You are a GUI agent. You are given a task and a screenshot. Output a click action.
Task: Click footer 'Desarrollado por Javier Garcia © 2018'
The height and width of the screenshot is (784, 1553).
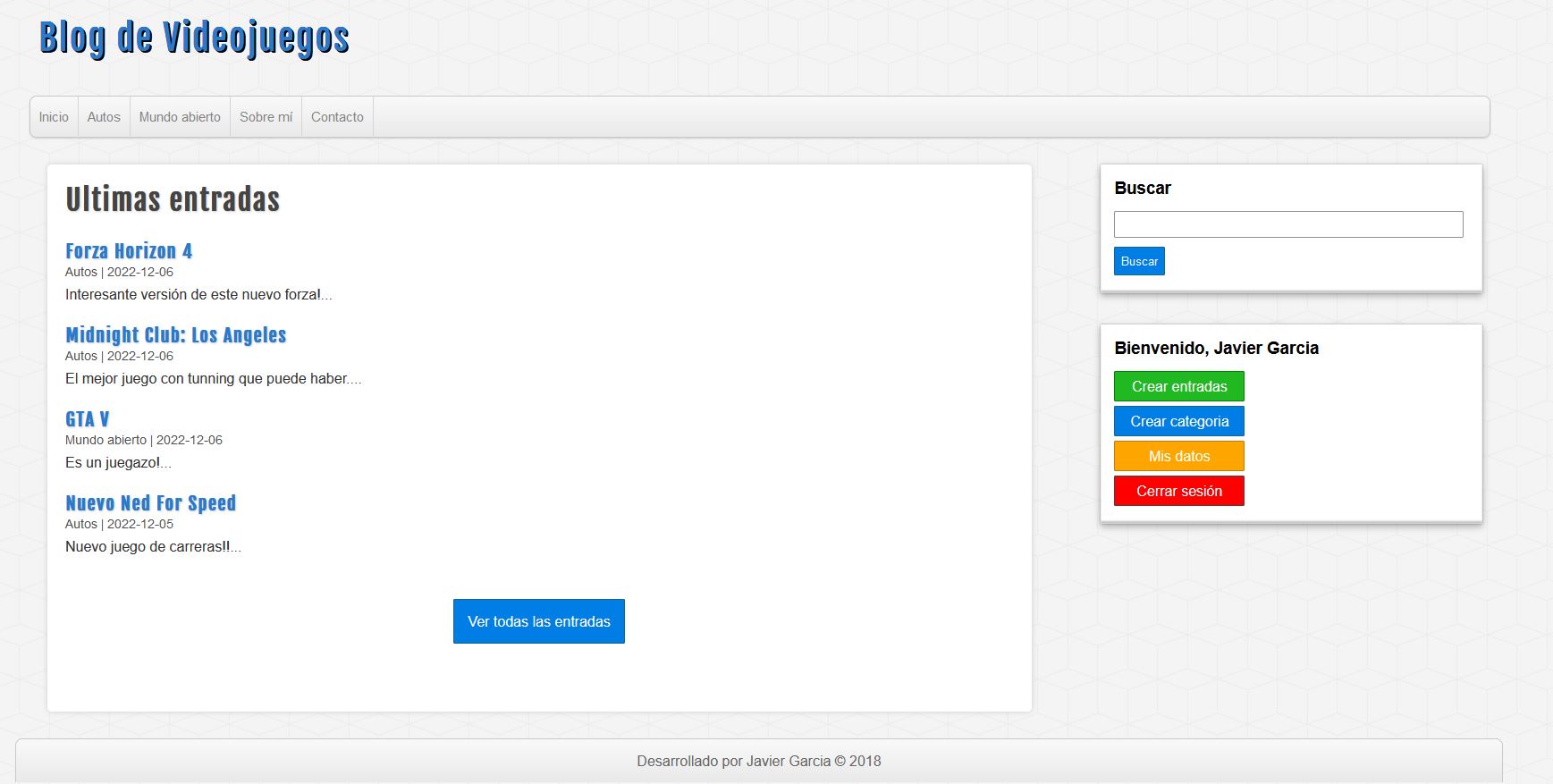point(759,761)
